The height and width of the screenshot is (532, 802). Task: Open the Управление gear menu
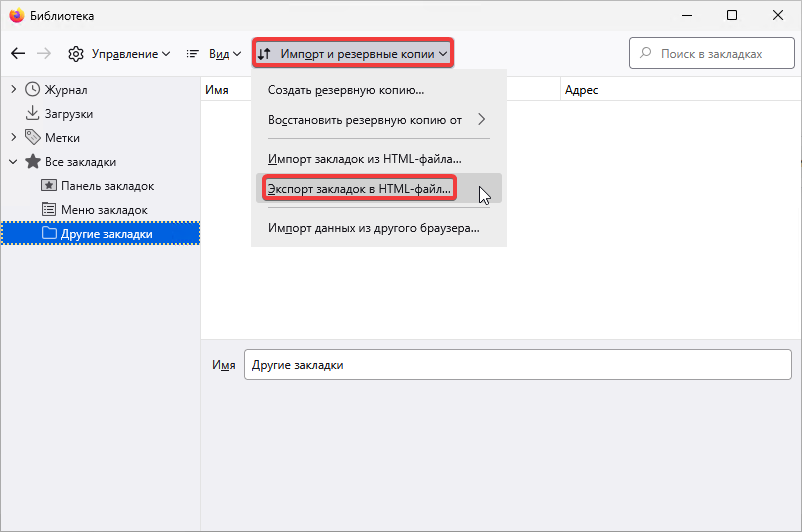click(119, 53)
